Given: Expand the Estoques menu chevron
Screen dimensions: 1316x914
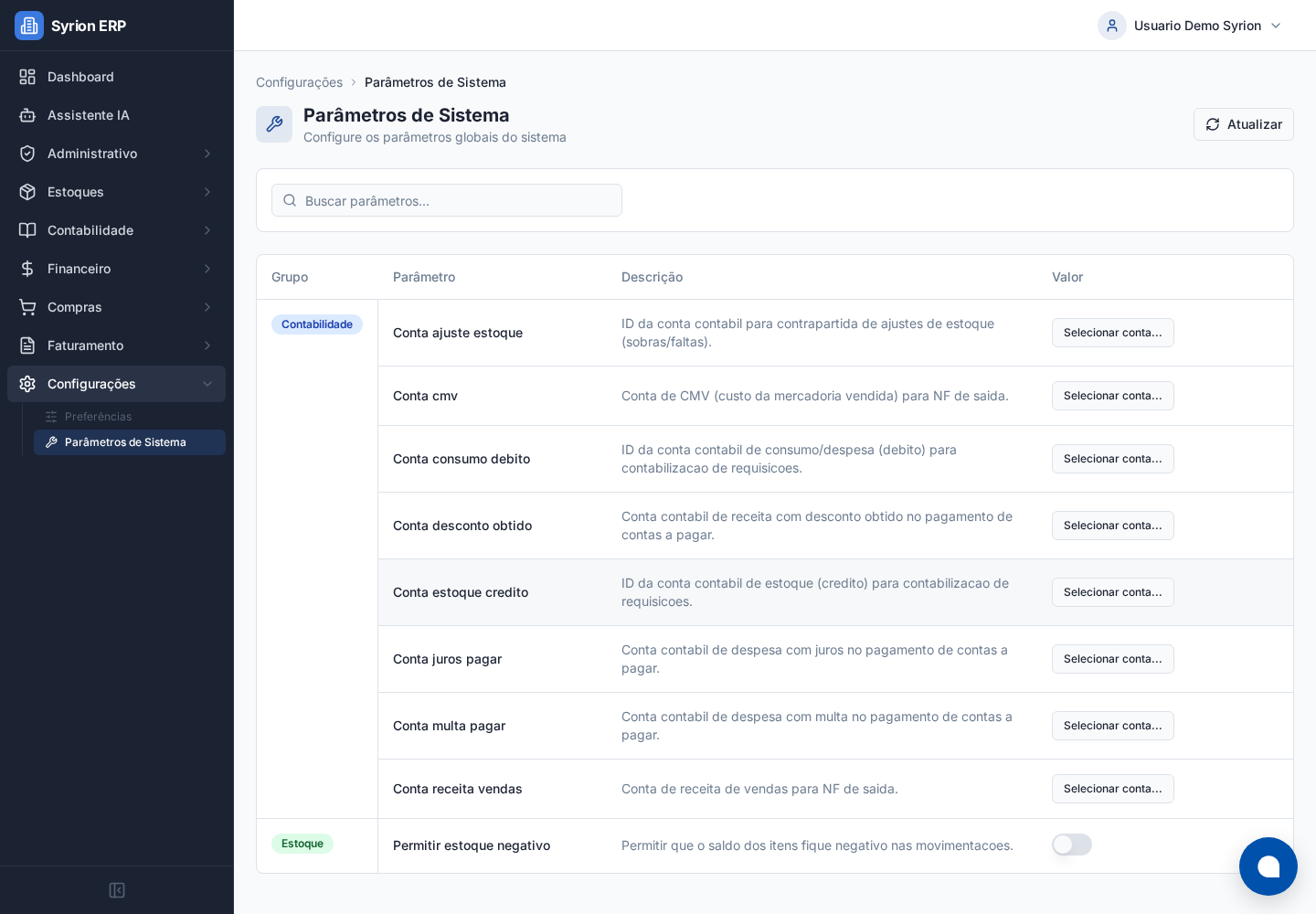Looking at the screenshot, I should [x=207, y=192].
